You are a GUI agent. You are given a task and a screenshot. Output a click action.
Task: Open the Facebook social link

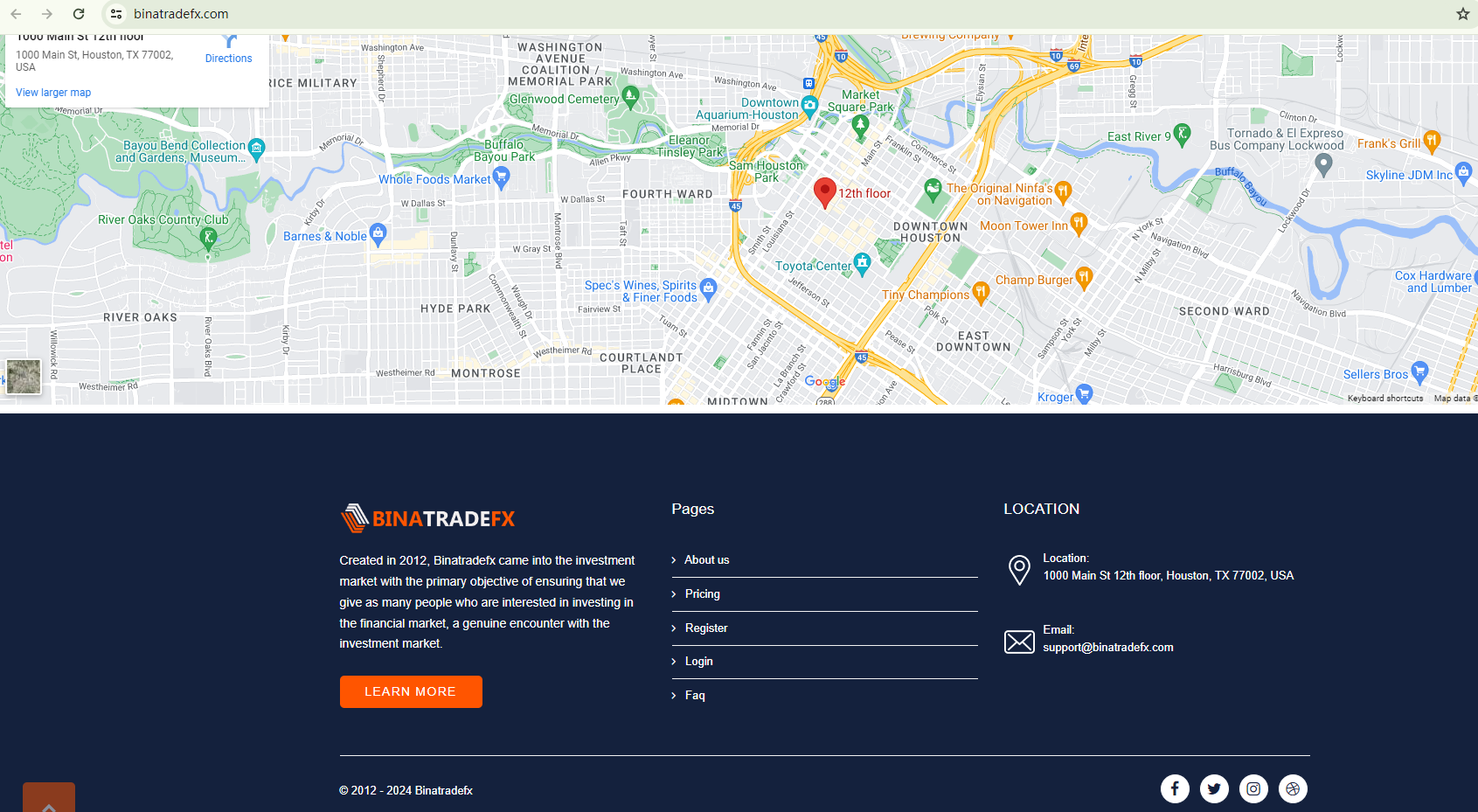1175,788
